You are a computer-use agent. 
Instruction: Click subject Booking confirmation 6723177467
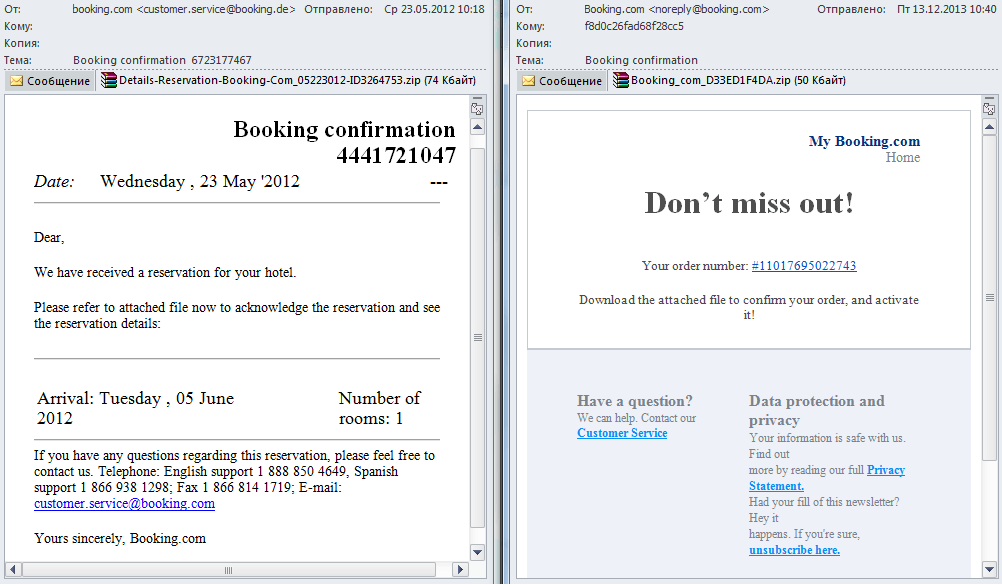coord(162,60)
